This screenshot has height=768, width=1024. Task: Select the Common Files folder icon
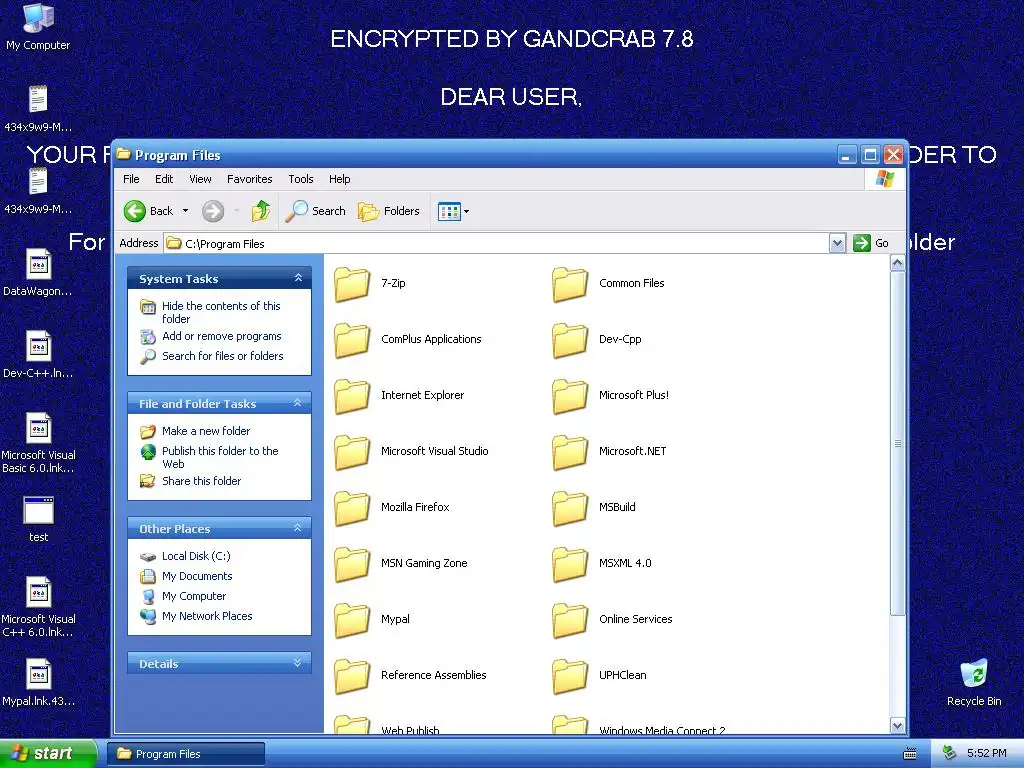(570, 284)
